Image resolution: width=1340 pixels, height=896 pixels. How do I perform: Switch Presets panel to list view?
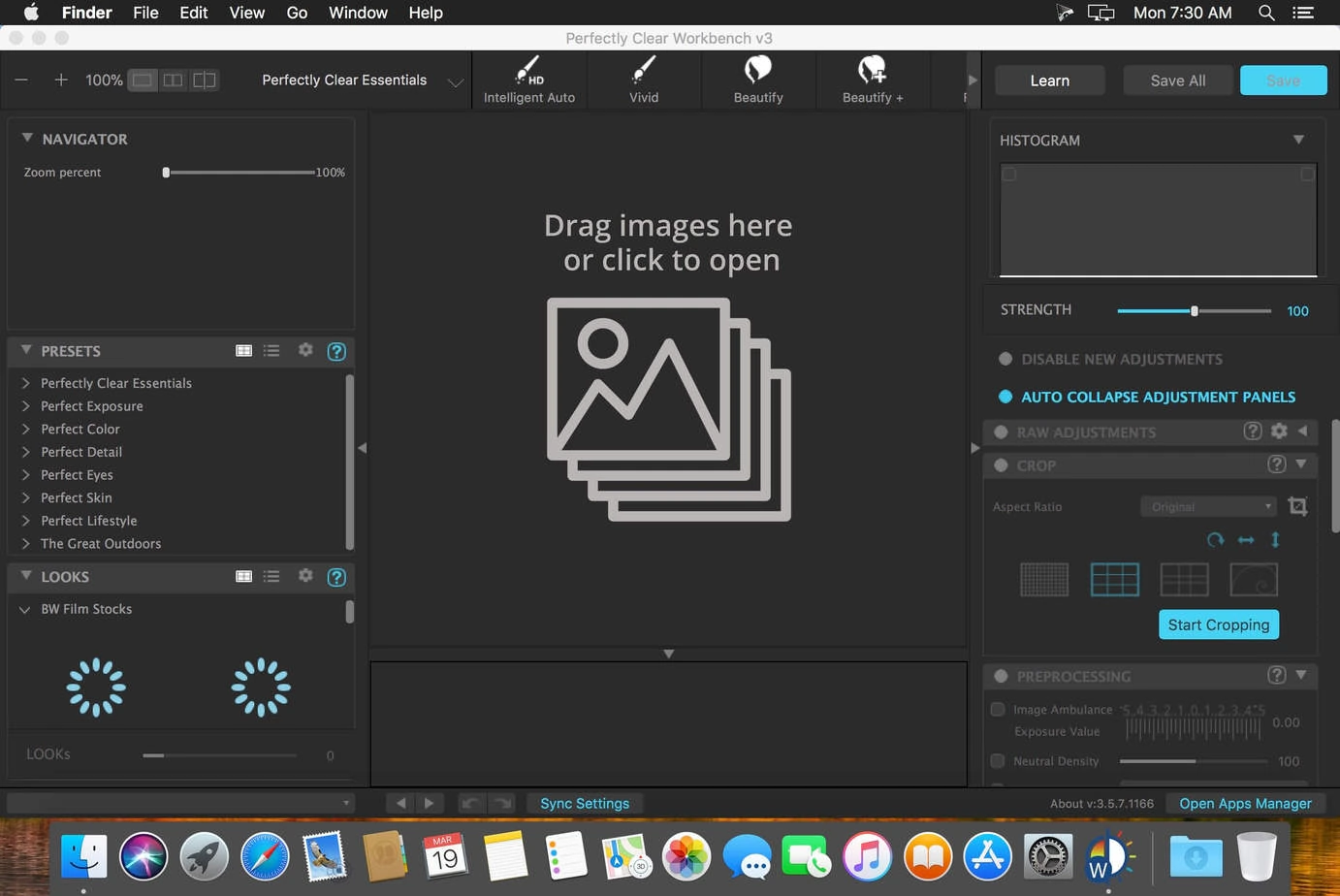271,350
